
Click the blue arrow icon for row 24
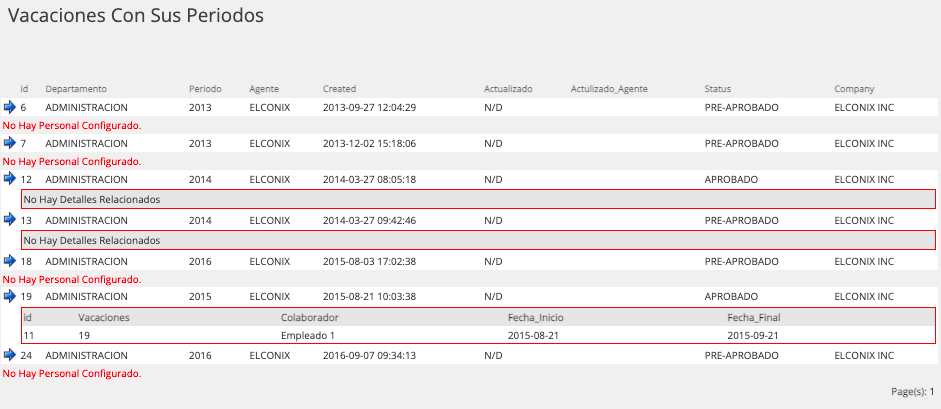(x=9, y=355)
